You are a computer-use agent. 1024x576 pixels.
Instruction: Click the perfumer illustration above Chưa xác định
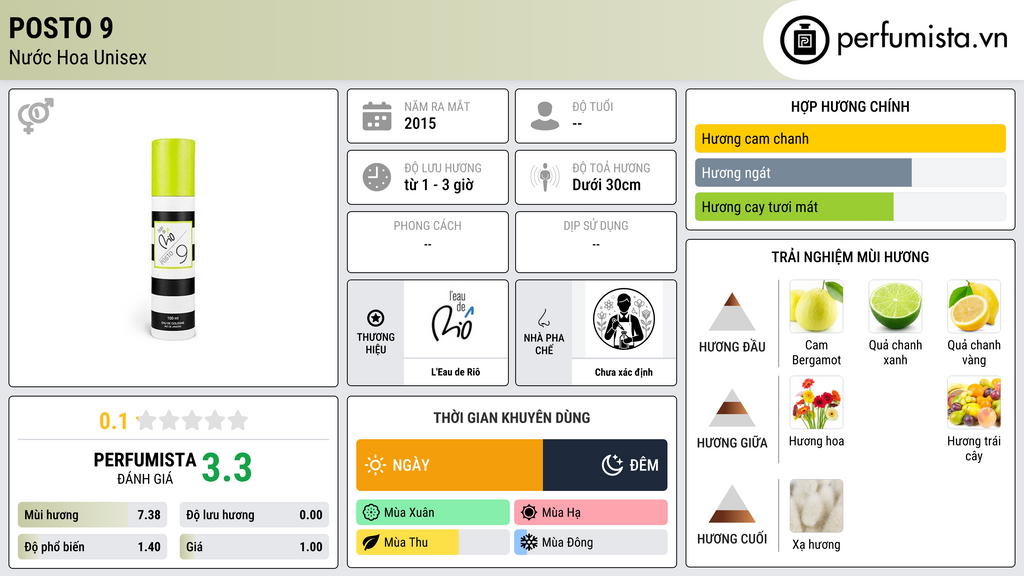(x=624, y=319)
